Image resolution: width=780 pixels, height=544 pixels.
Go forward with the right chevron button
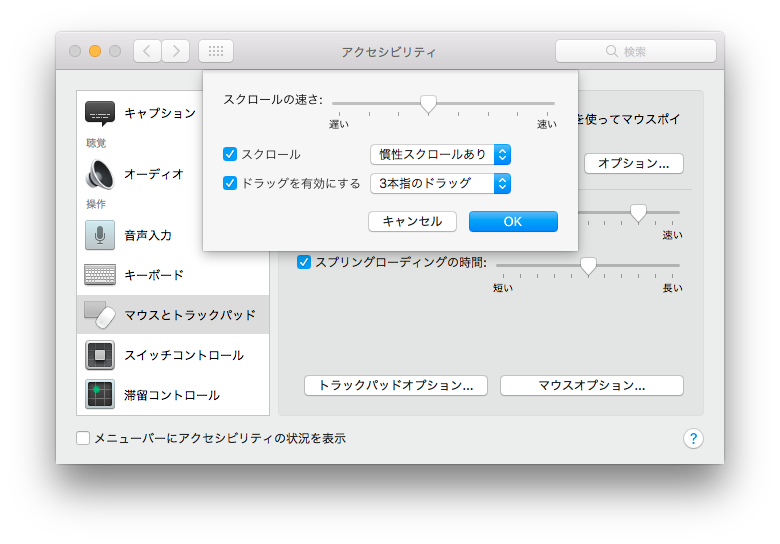(x=176, y=51)
